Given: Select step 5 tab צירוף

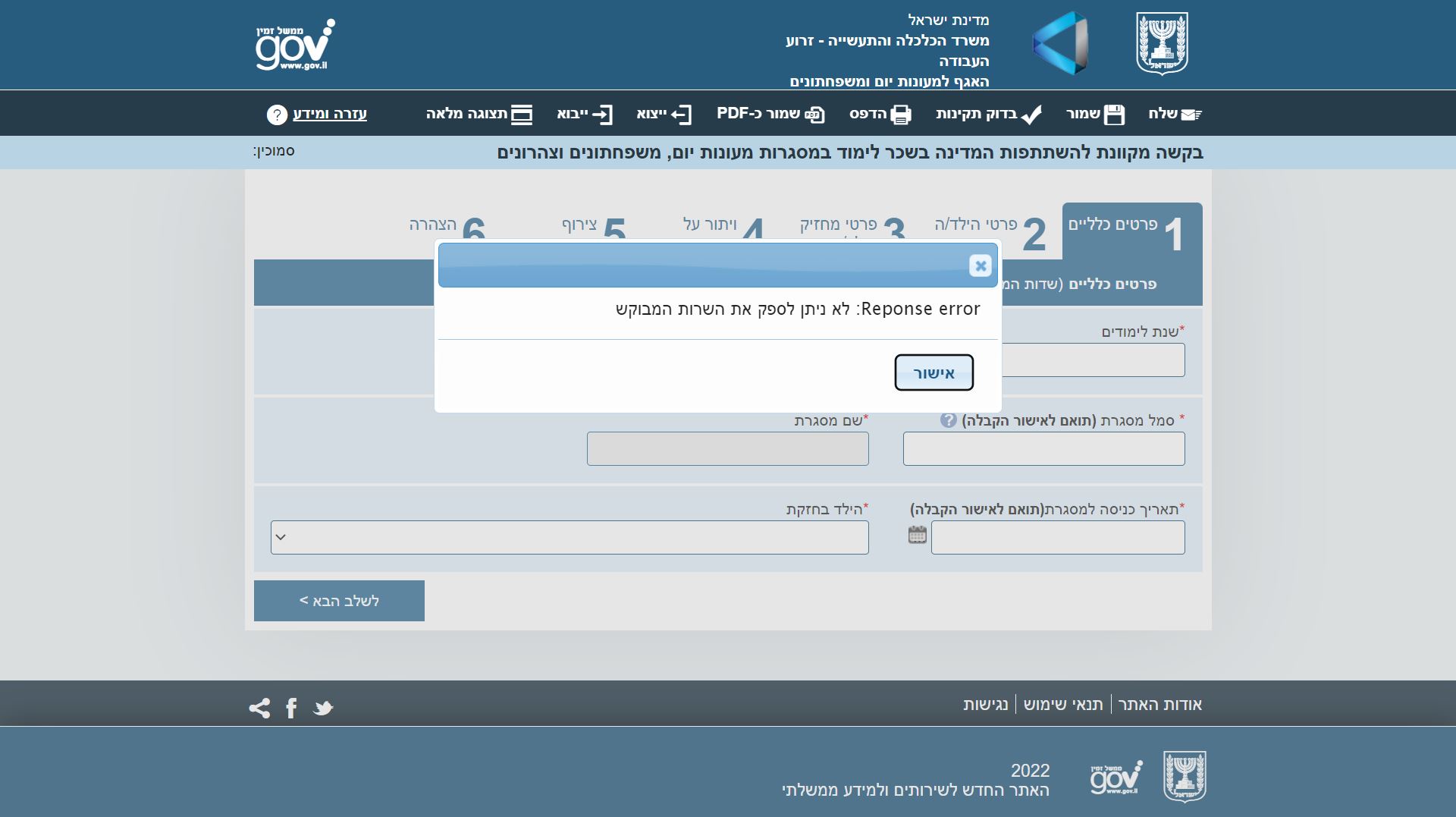Looking at the screenshot, I should [594, 228].
